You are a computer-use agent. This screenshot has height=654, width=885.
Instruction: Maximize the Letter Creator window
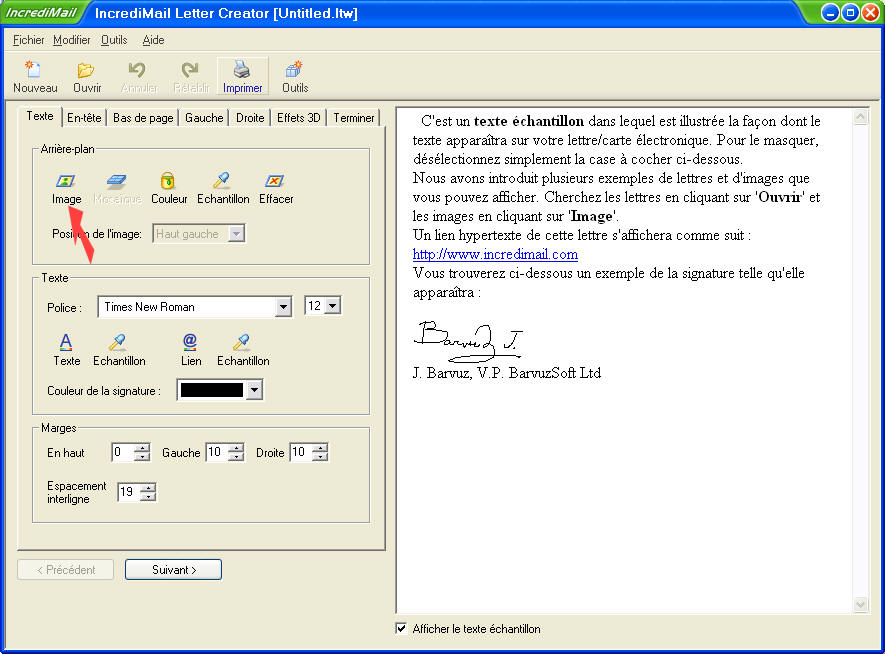click(850, 13)
